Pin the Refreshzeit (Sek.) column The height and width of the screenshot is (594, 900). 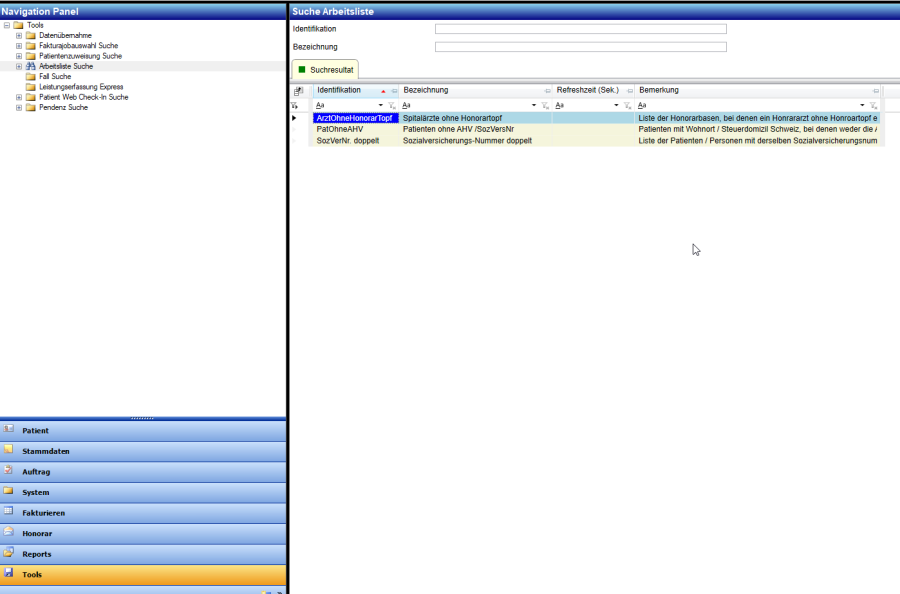(x=630, y=91)
